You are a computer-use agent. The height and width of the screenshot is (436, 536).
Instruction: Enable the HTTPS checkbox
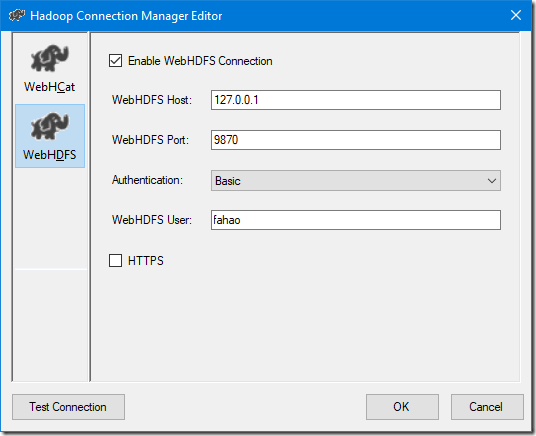(x=116, y=260)
